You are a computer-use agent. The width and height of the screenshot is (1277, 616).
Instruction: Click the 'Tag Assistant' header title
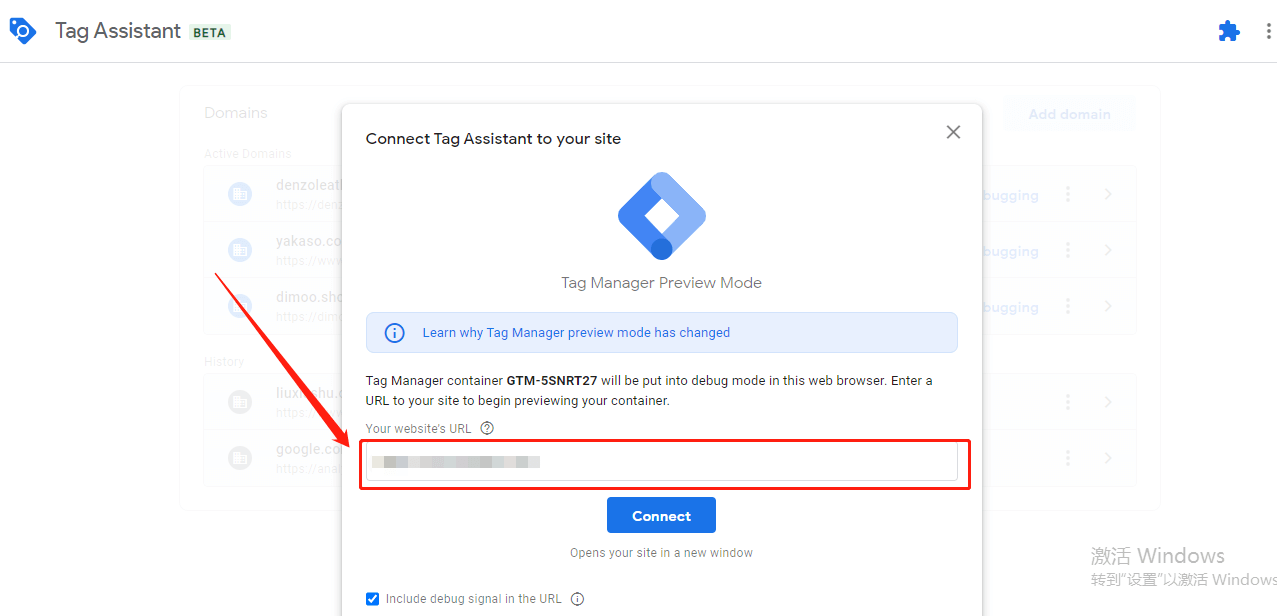click(x=118, y=31)
